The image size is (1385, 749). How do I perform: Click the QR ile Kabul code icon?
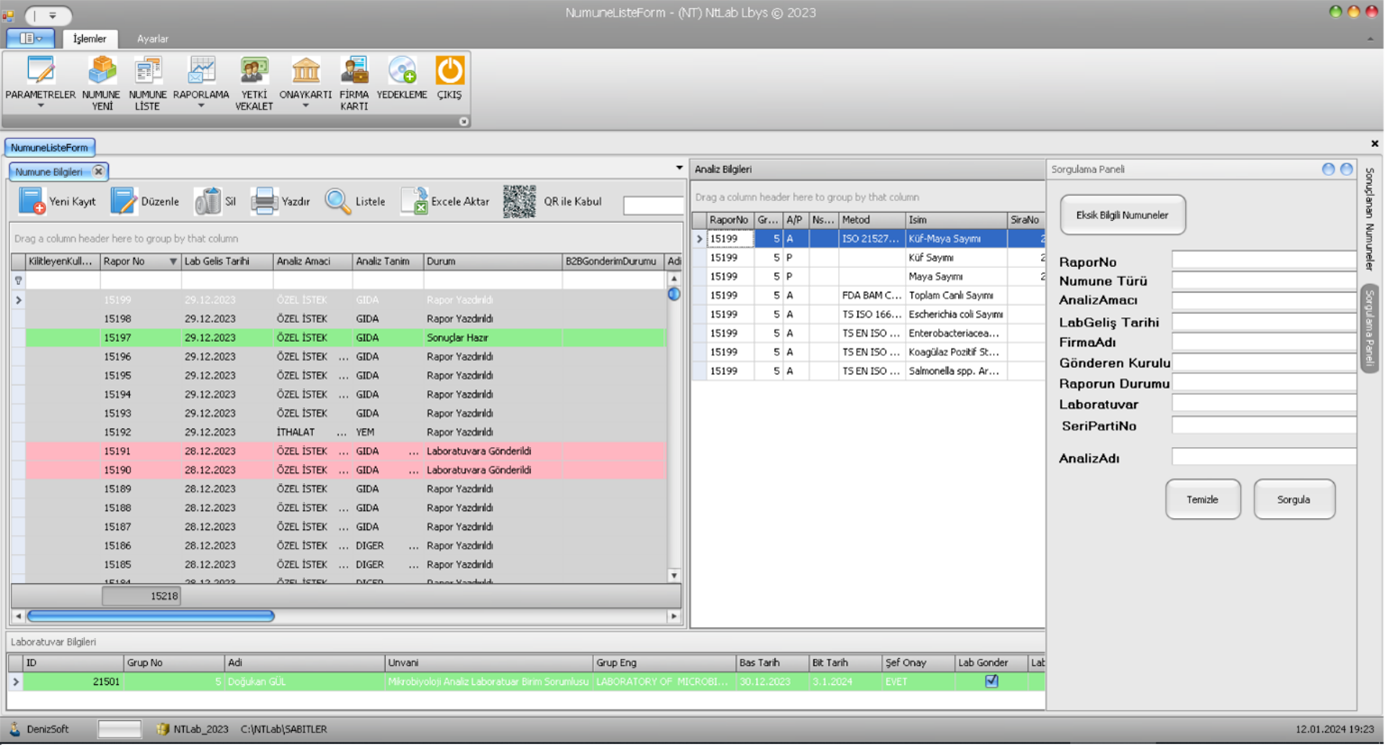click(x=519, y=201)
